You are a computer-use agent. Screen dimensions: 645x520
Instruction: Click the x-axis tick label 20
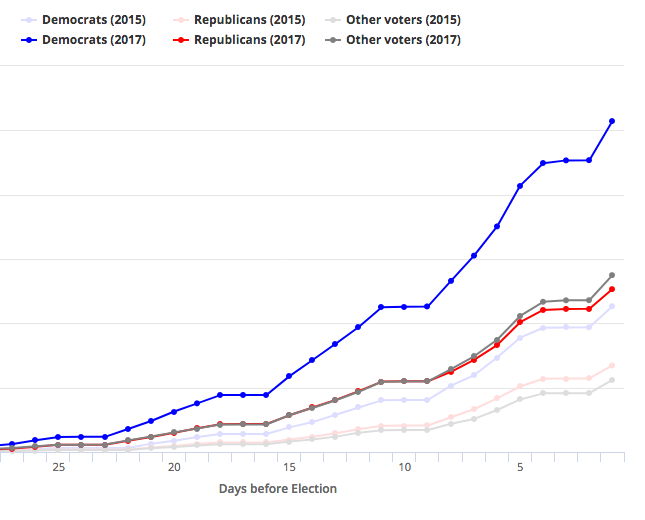click(x=174, y=468)
